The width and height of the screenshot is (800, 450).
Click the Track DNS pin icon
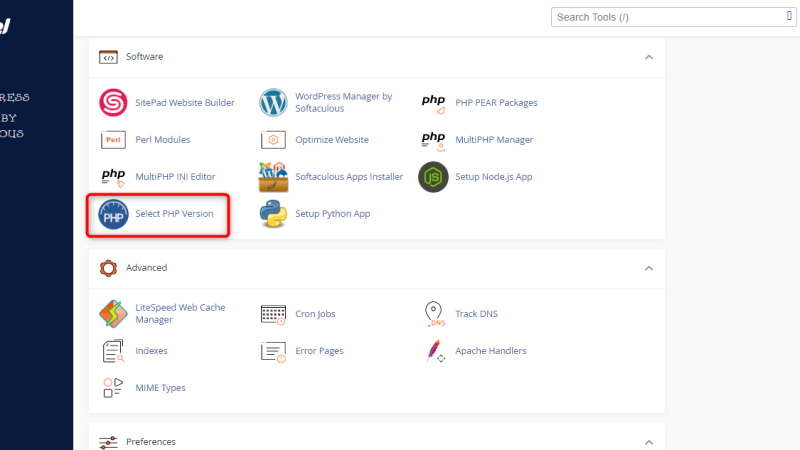[434, 314]
